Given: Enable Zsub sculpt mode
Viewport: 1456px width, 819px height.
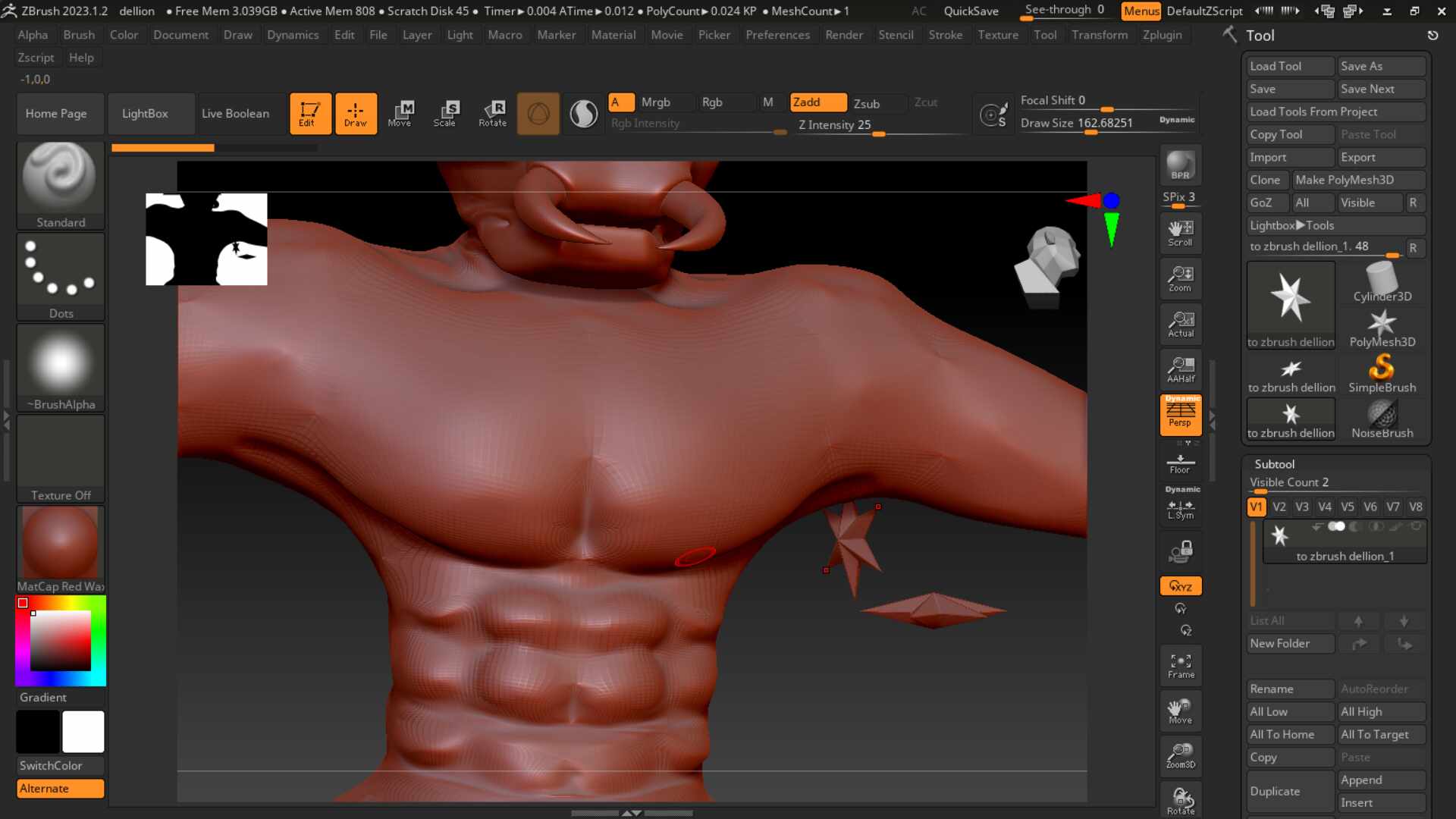Looking at the screenshot, I should [867, 103].
